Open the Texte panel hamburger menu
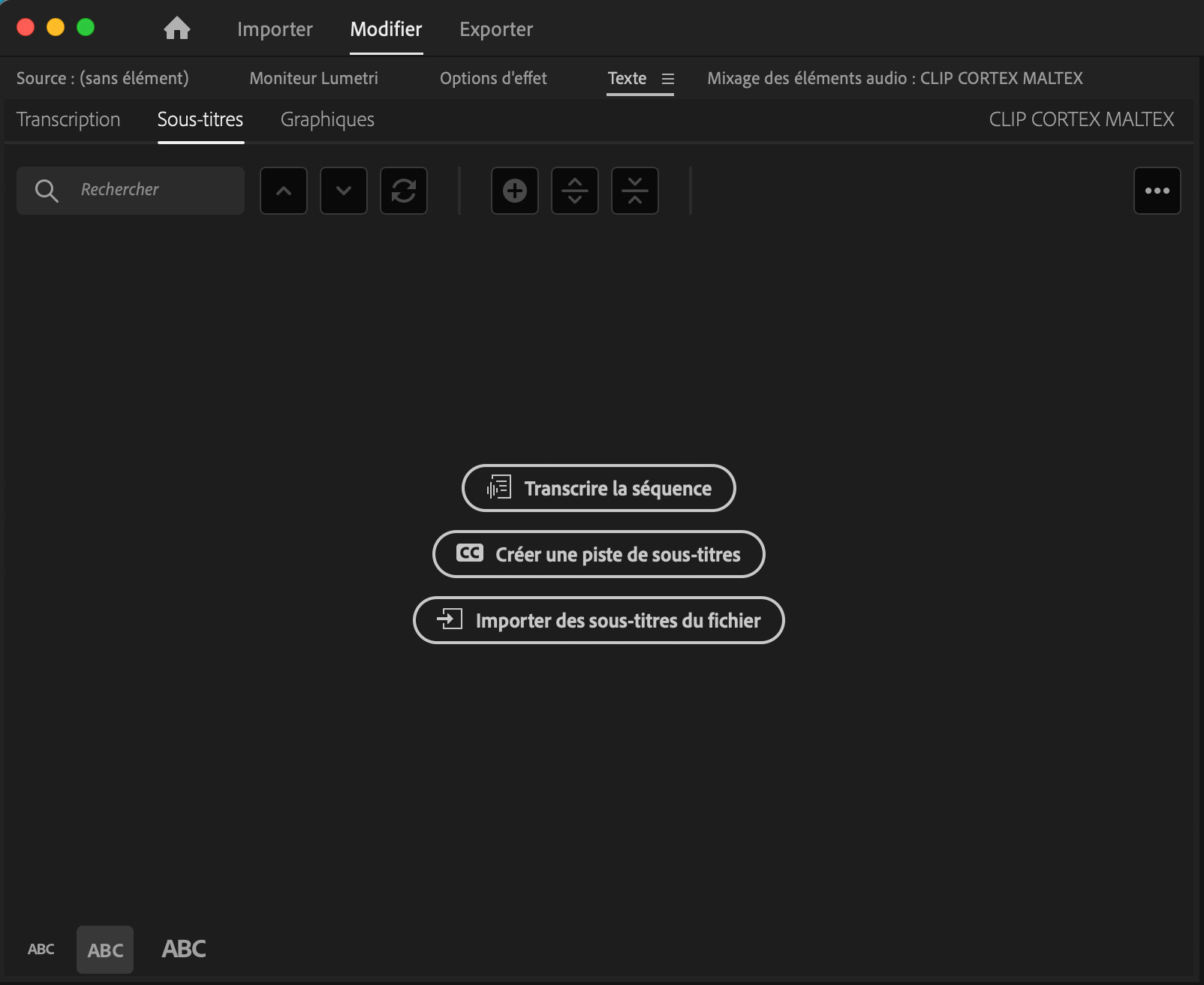This screenshot has height=985, width=1204. tap(668, 79)
